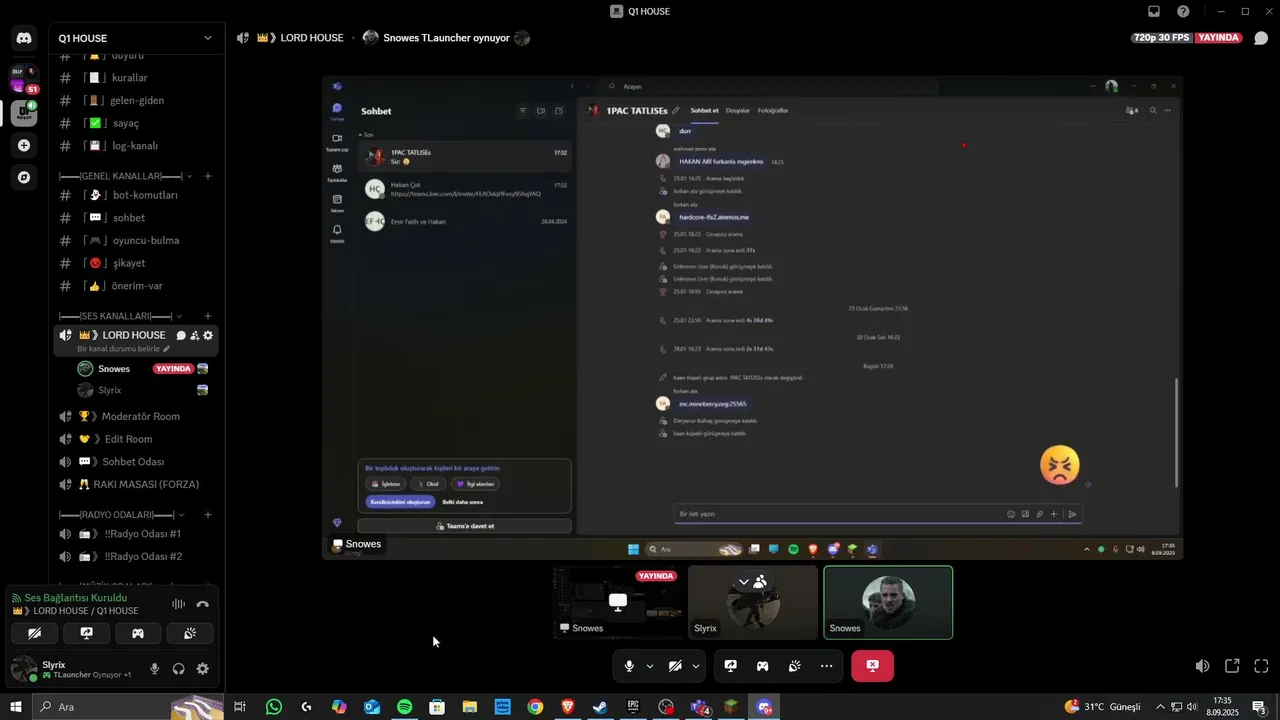Open Discord help icon in title bar
This screenshot has width=1280, height=720.
(1183, 11)
